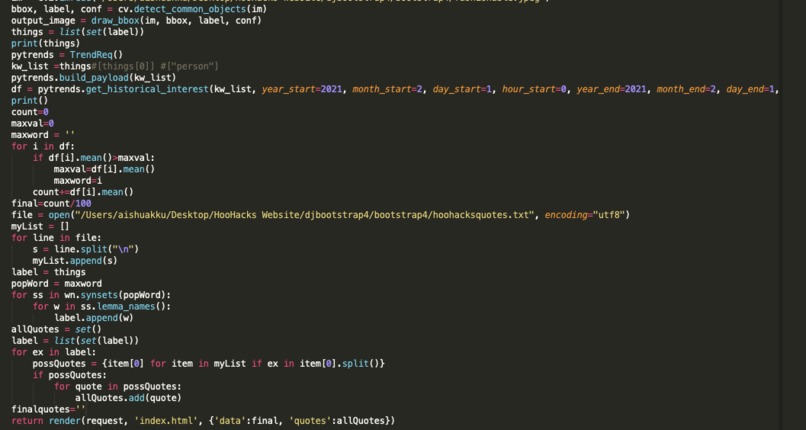Click the 'for ex in label:' loop header

click(x=54, y=352)
